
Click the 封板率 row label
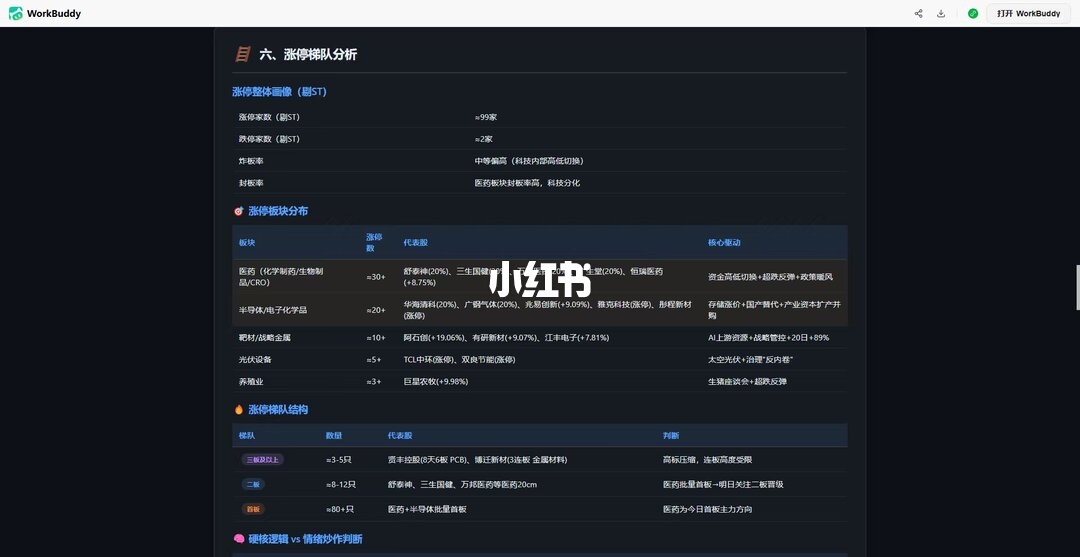(251, 183)
